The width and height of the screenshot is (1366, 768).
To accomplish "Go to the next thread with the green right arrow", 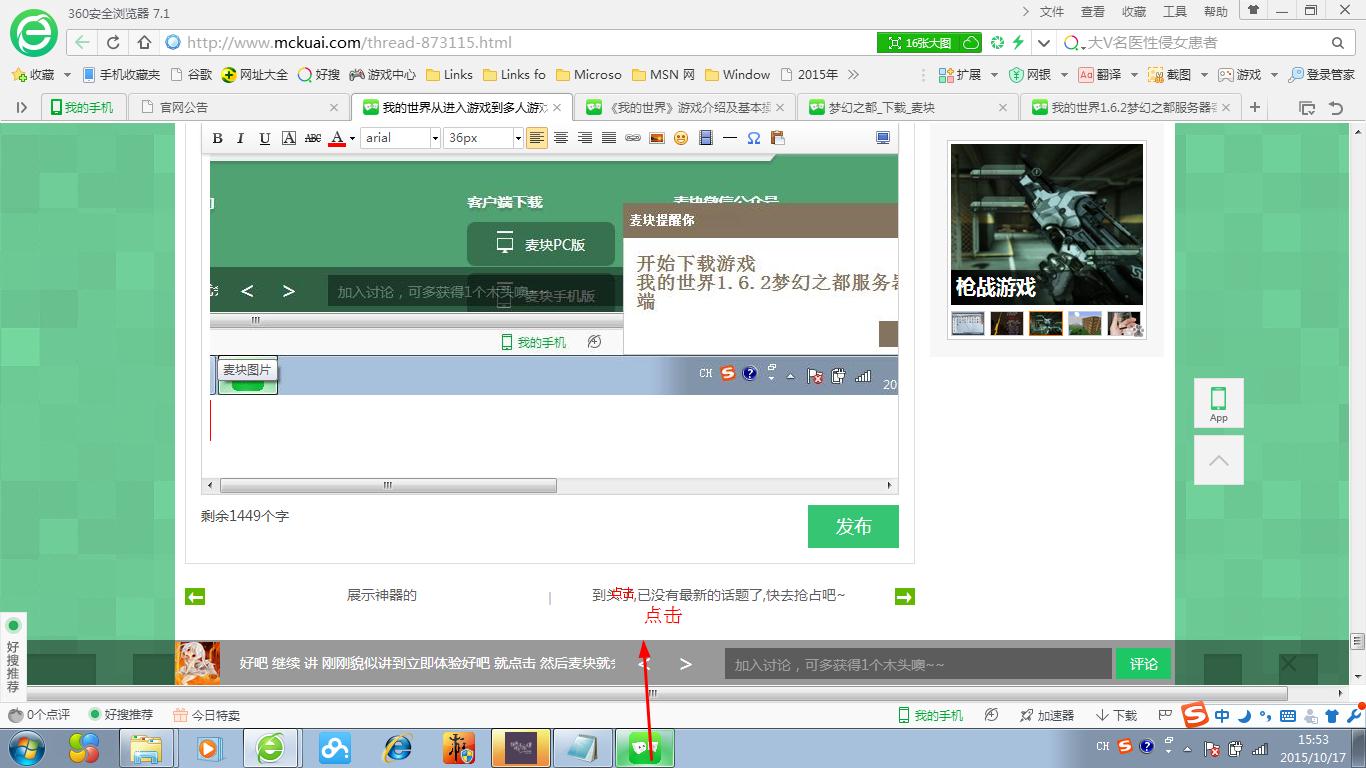I will pos(904,597).
